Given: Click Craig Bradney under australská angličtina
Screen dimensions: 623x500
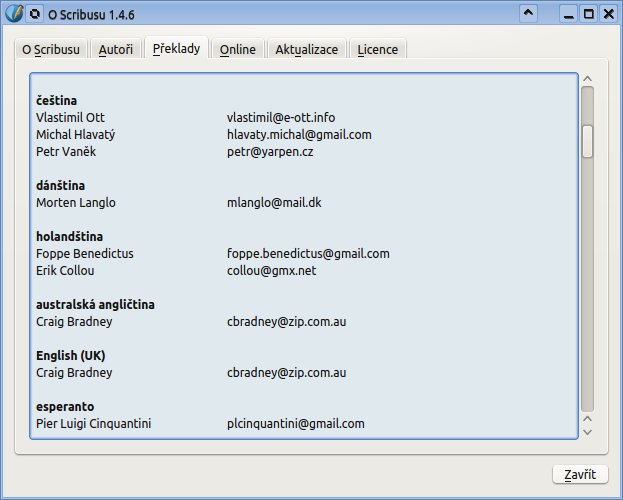Looking at the screenshot, I should tap(74, 322).
